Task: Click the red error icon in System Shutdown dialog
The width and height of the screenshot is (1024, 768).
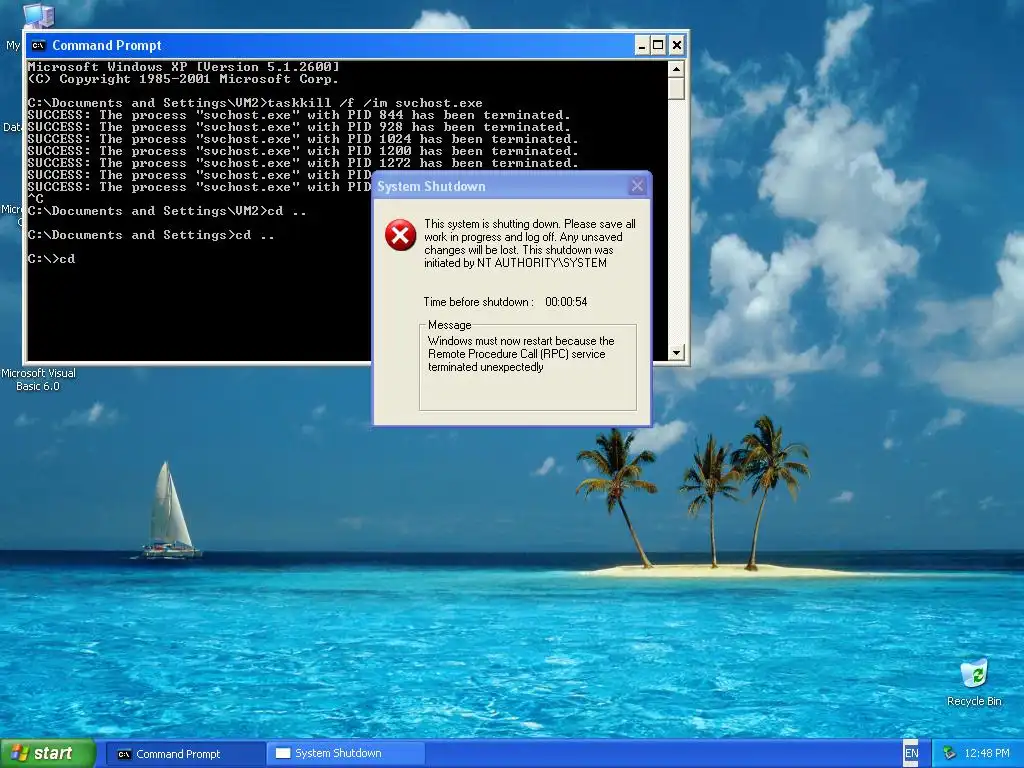Action: click(x=400, y=235)
